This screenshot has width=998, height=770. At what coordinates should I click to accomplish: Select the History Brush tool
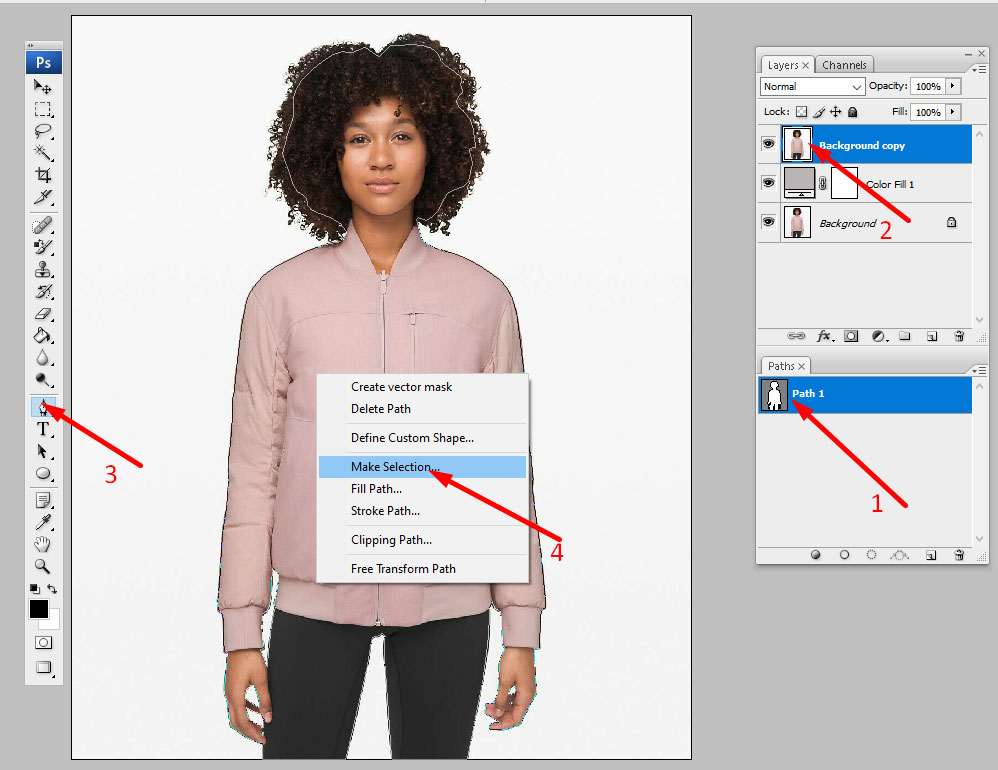(x=43, y=291)
